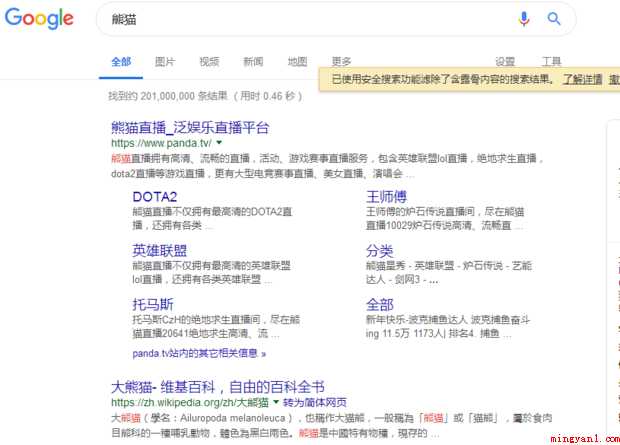The image size is (620, 445).
Task: Click panda.tv站内的其它相关信息 link
Action: [199, 353]
